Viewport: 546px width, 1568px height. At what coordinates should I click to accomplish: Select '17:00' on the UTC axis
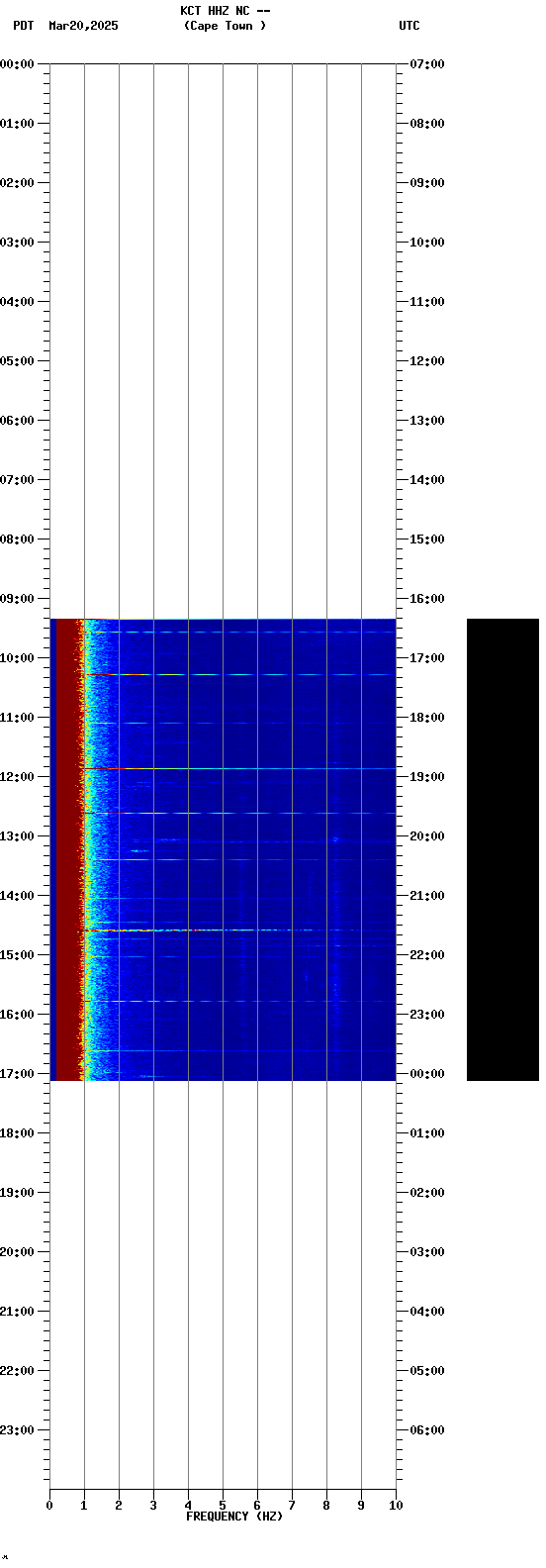click(x=427, y=658)
